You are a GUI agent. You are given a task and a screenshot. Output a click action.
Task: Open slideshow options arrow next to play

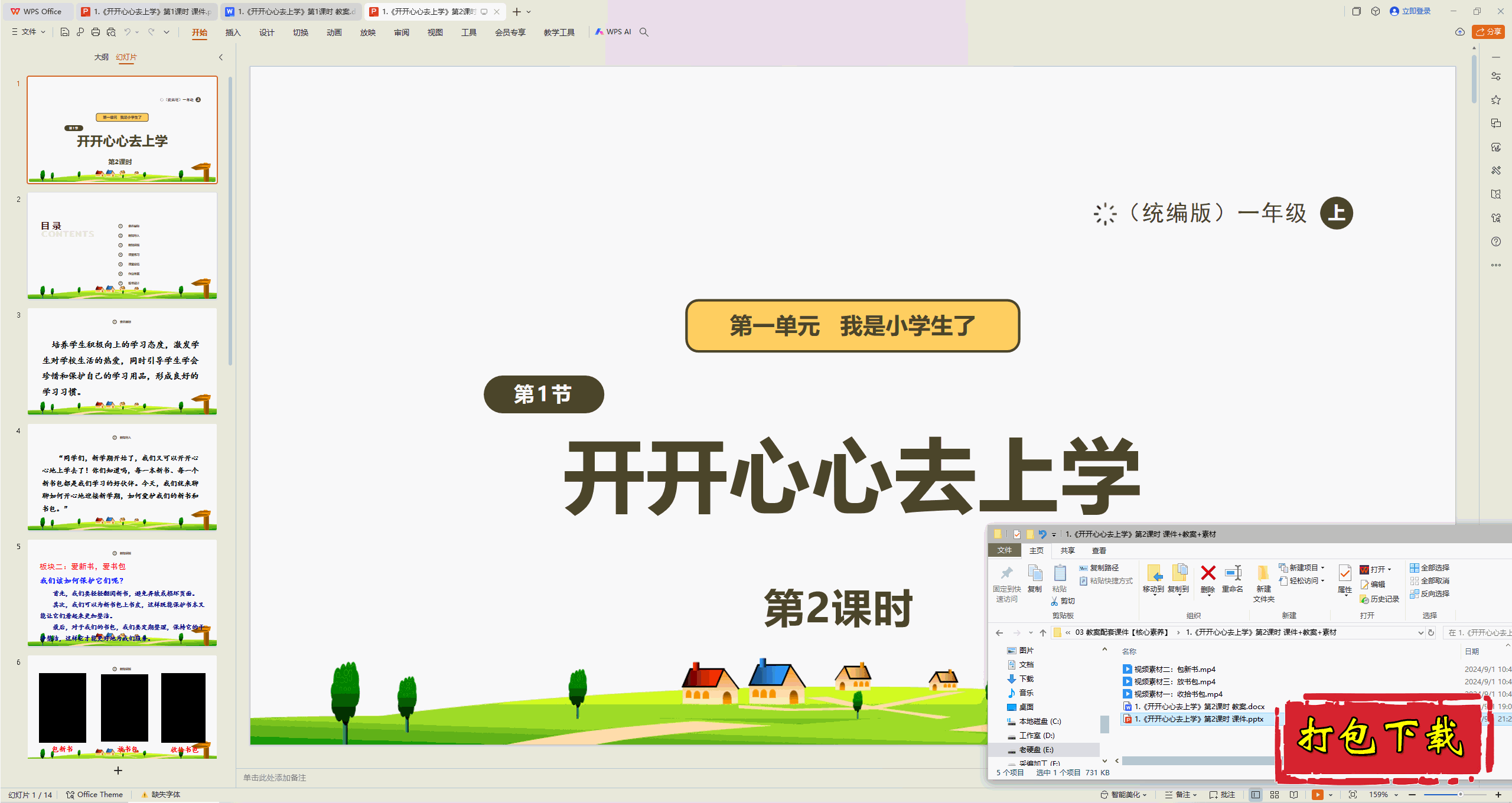pyautogui.click(x=1331, y=795)
